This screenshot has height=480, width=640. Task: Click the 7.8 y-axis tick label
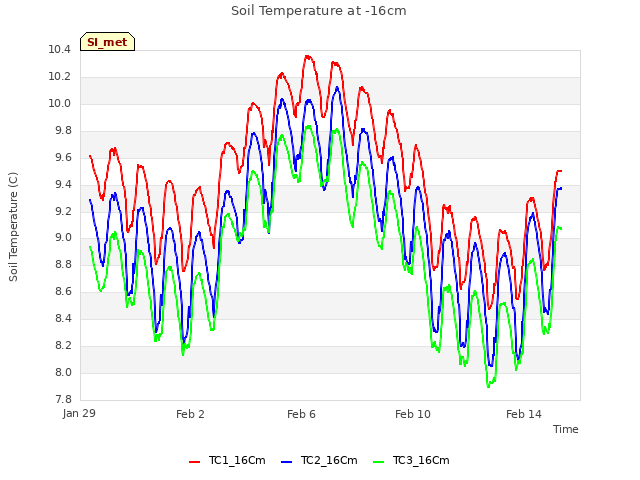click(x=63, y=399)
